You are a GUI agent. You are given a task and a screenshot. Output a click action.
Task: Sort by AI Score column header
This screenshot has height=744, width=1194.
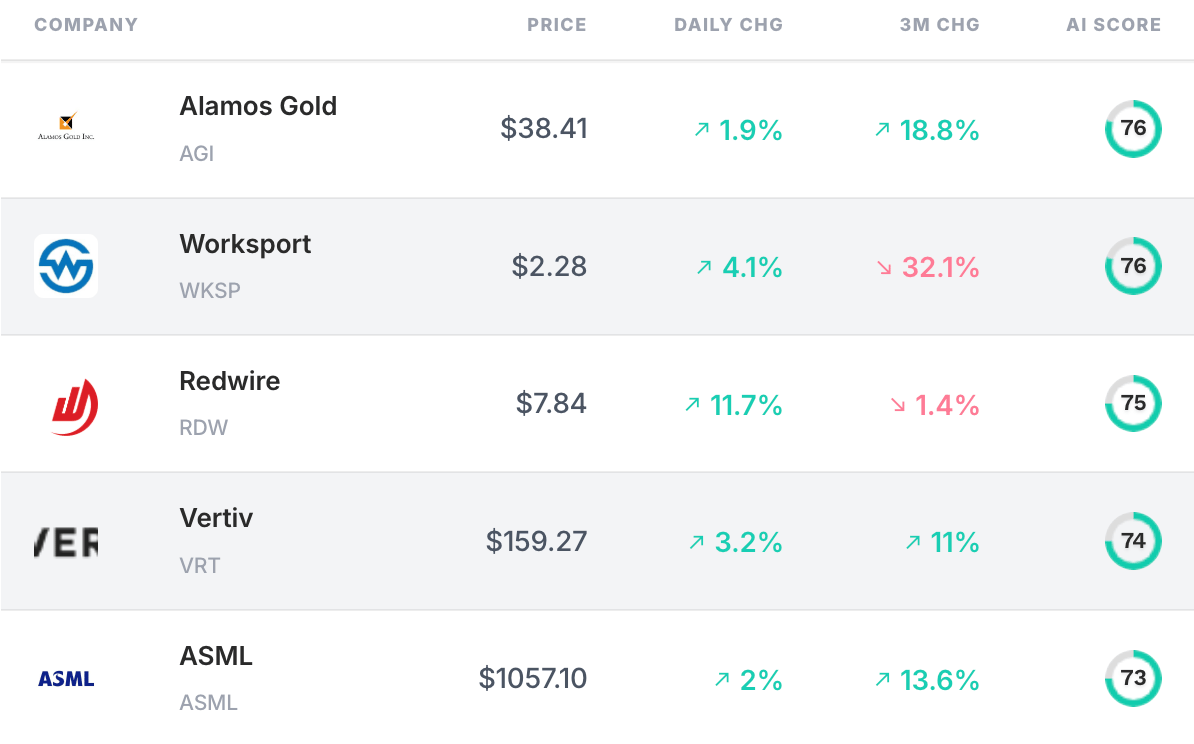tap(1113, 25)
